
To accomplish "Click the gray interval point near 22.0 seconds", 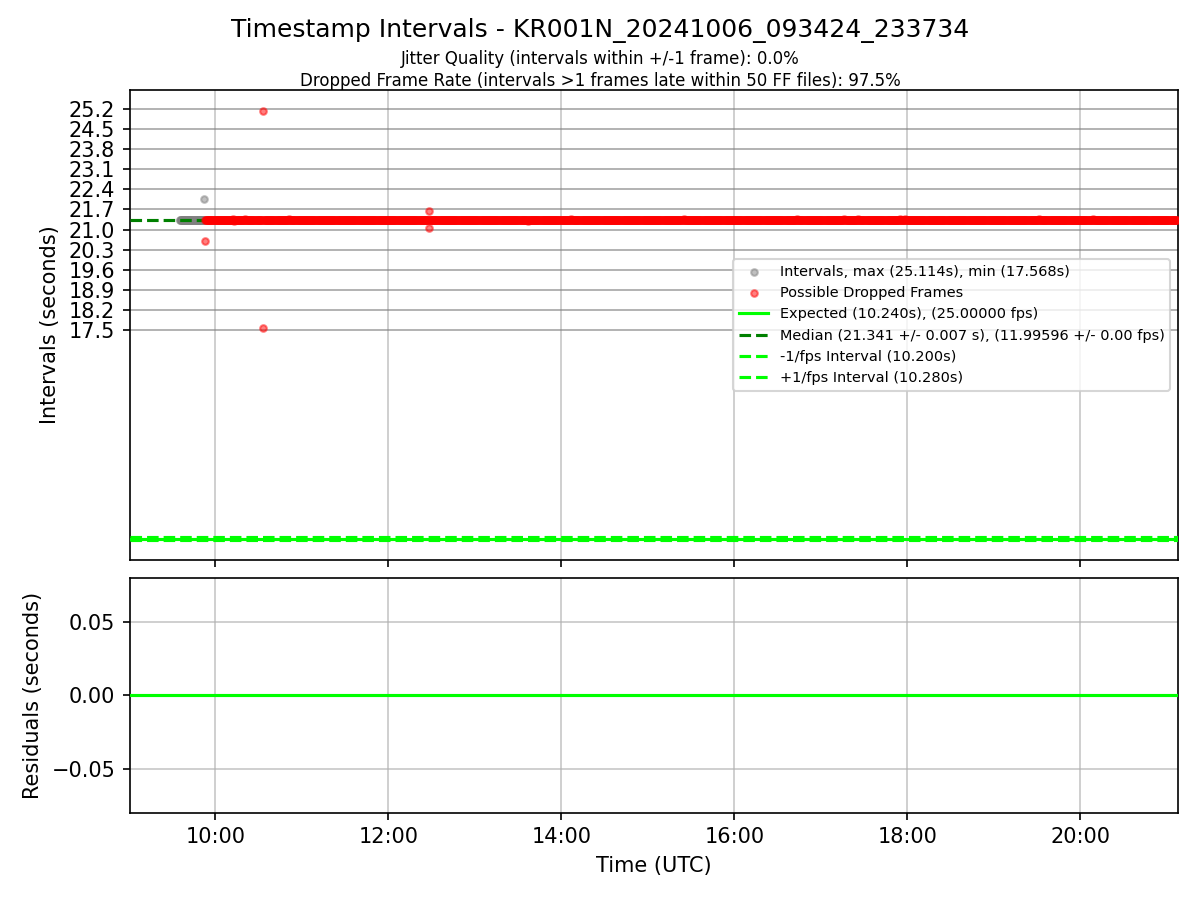I will pyautogui.click(x=204, y=199).
